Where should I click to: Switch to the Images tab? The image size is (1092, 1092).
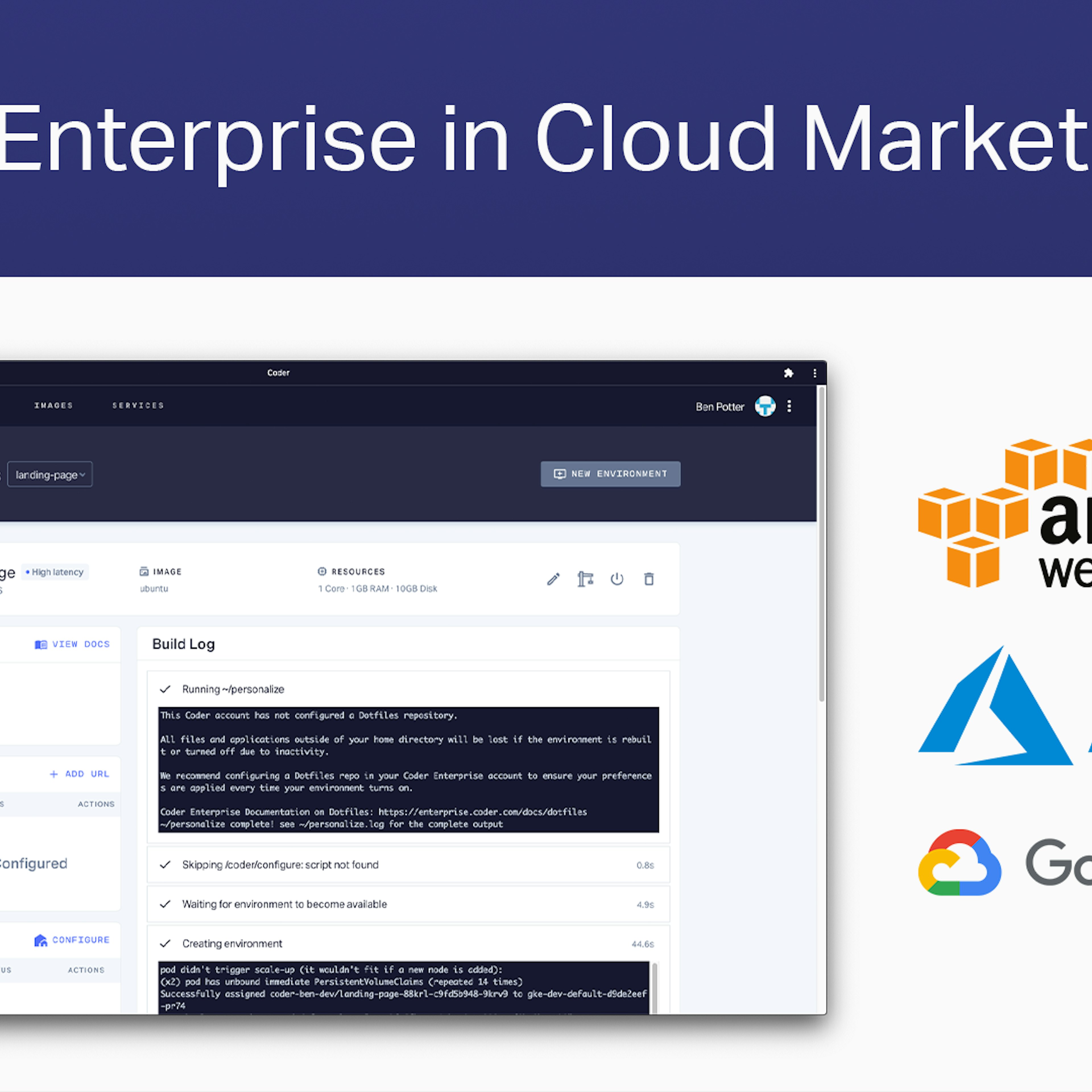(x=54, y=406)
